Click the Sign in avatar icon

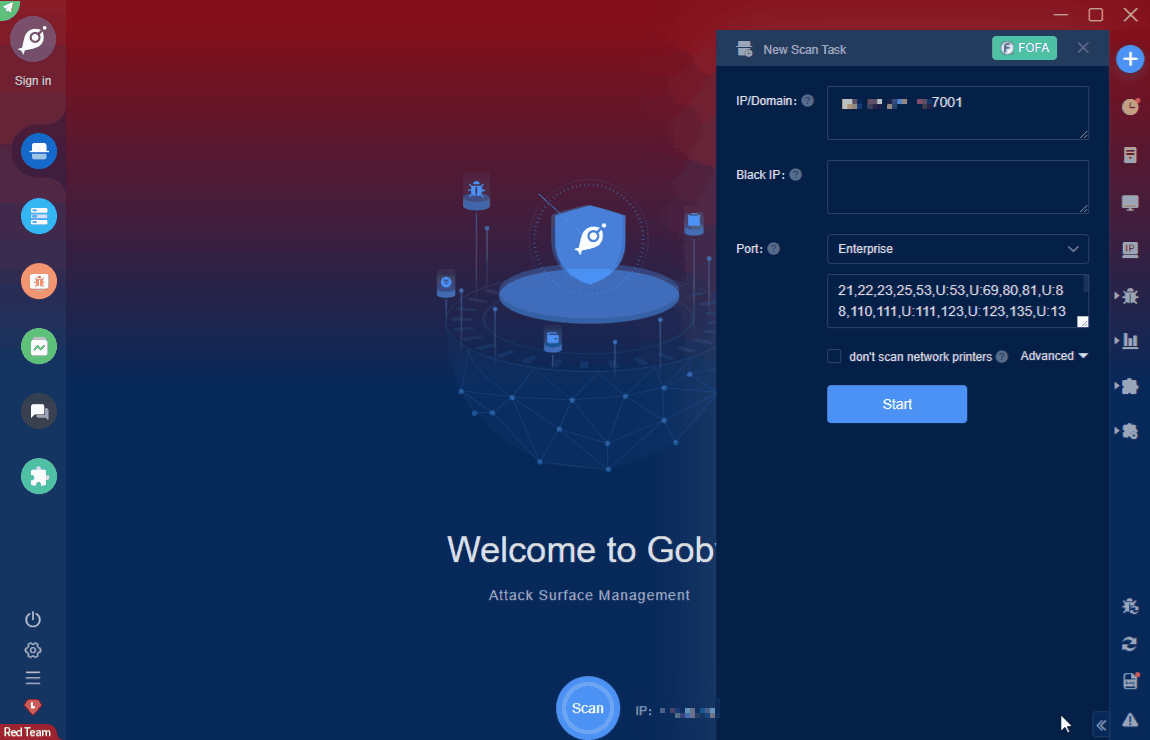33,39
